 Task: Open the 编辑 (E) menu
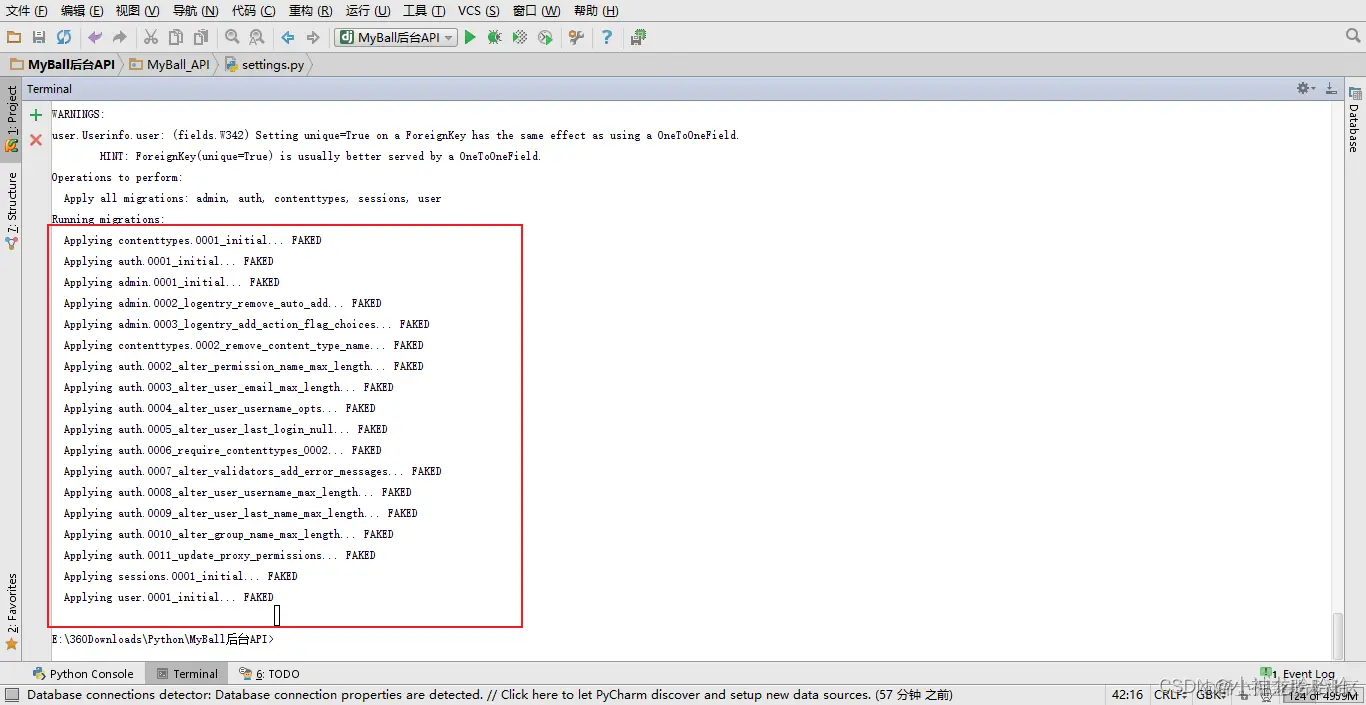82,11
